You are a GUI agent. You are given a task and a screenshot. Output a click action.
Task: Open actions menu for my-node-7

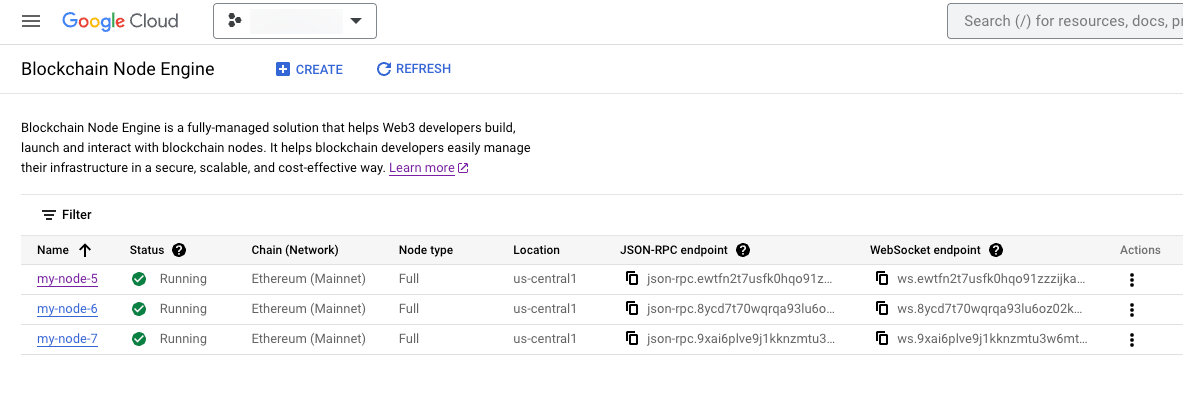point(1131,340)
